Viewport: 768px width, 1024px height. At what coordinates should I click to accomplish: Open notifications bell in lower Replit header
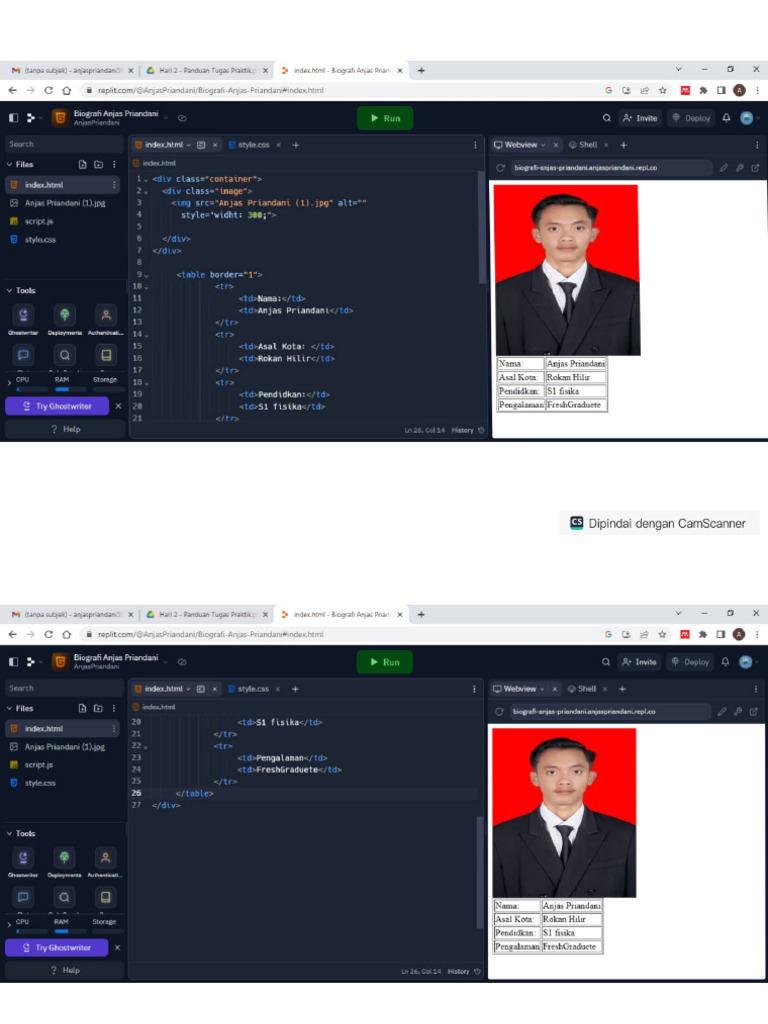(x=725, y=662)
